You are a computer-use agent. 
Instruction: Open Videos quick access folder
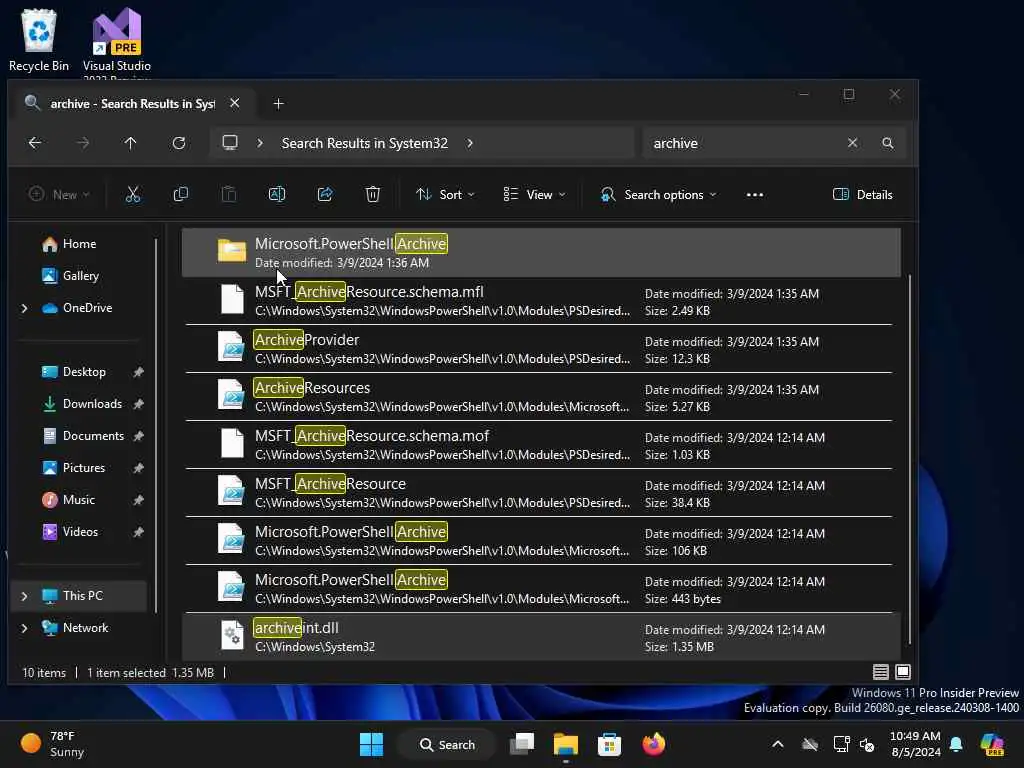click(x=80, y=532)
